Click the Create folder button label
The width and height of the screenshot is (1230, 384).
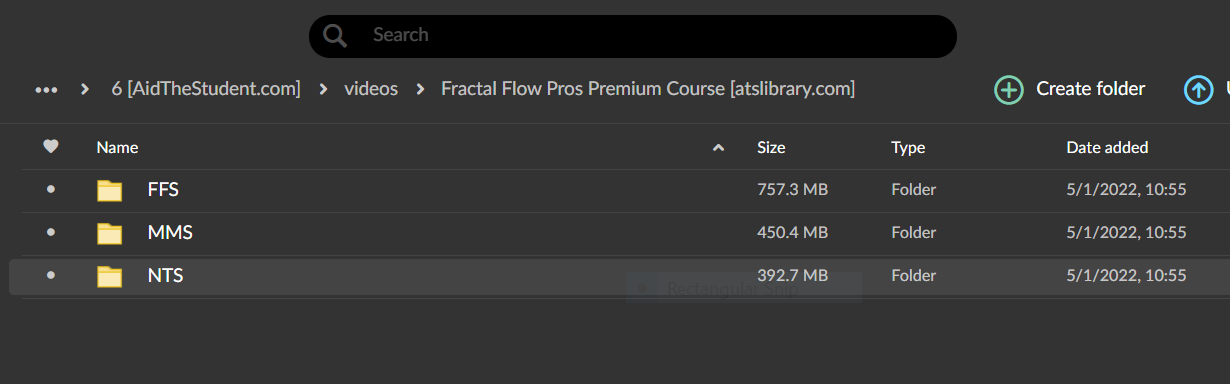click(1090, 89)
